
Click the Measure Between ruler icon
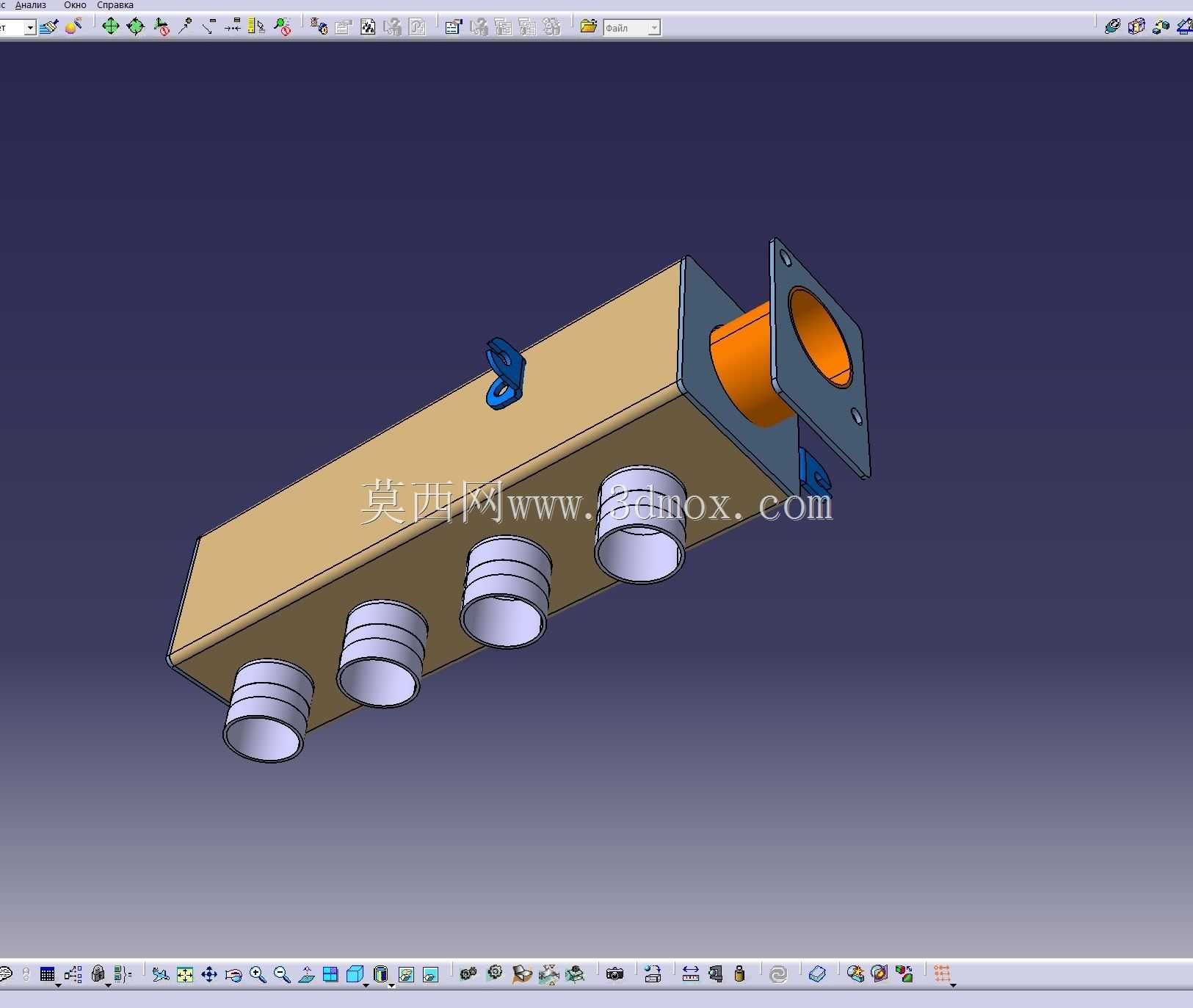690,974
